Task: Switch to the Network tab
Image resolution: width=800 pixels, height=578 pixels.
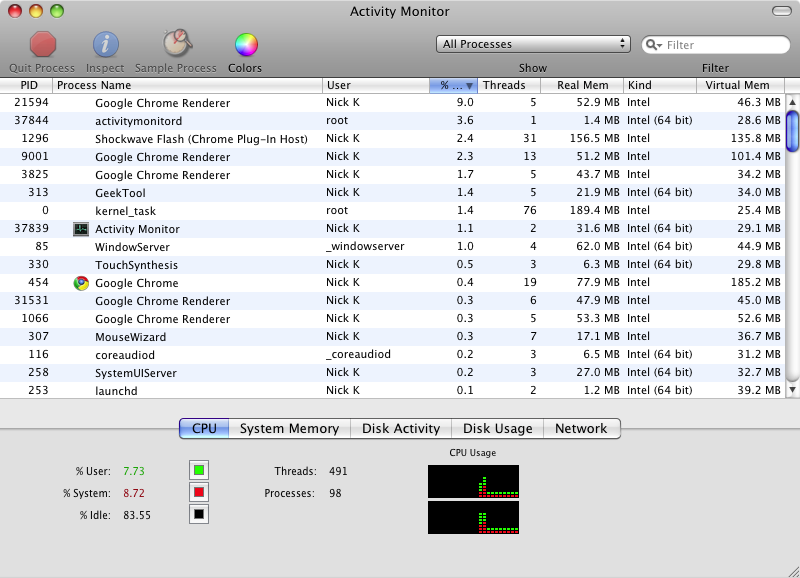Action: (582, 429)
